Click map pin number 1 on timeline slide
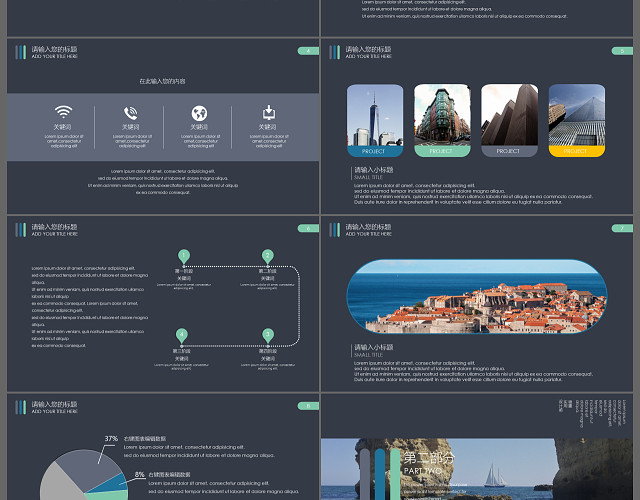Viewport: 640px width, 500px height. [184, 257]
